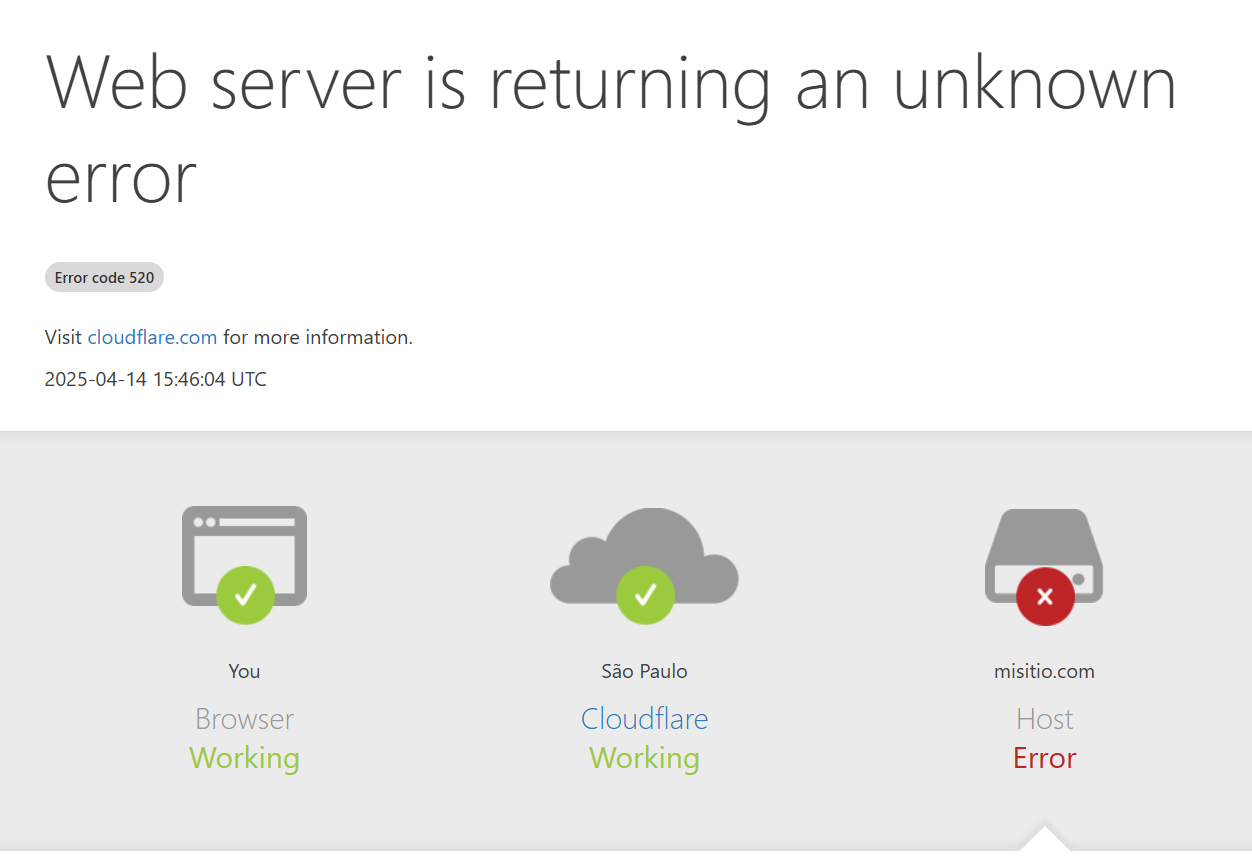Click "Working" status under Cloudflare
This screenshot has height=861, width=1252.
(645, 758)
